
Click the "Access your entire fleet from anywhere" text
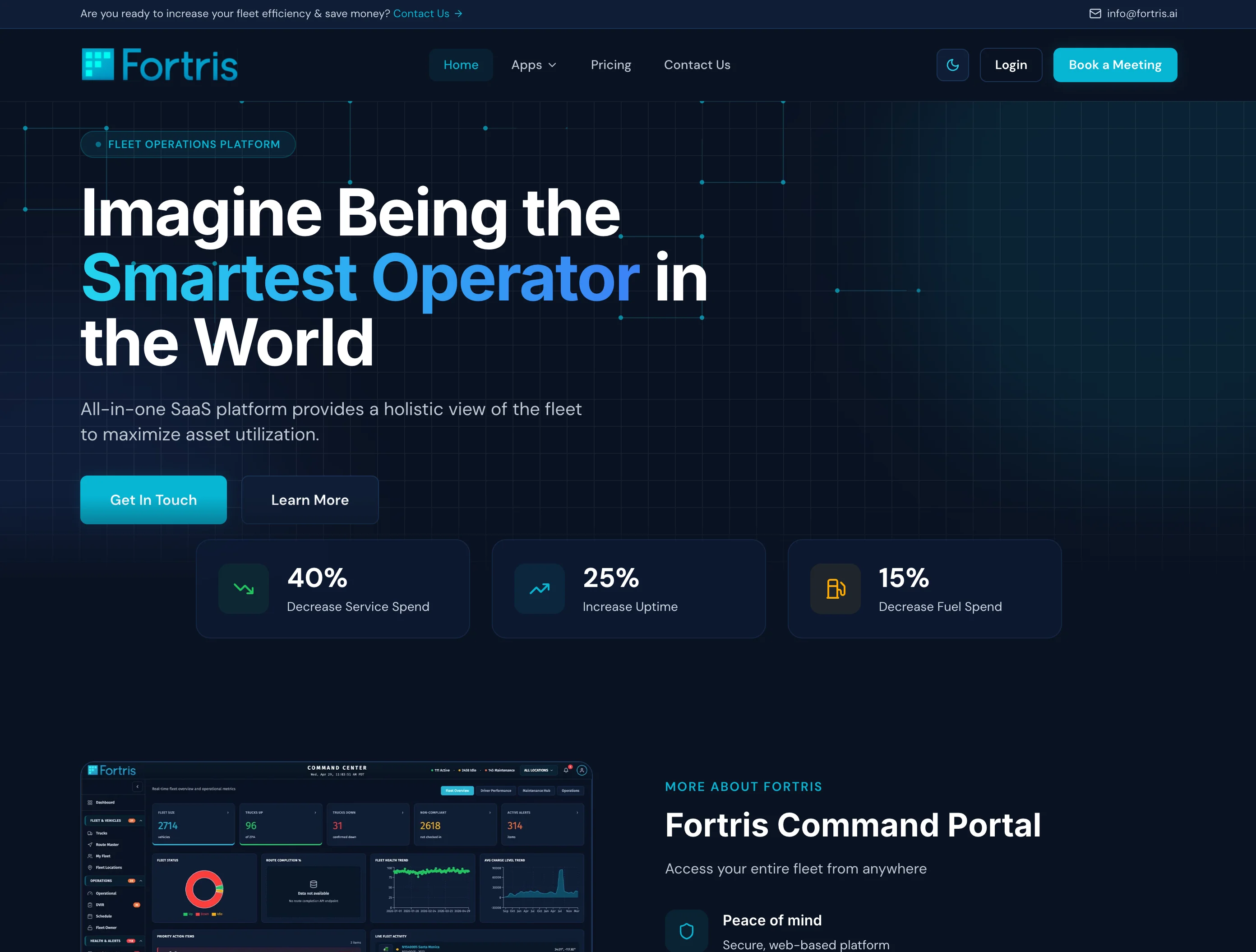point(795,869)
